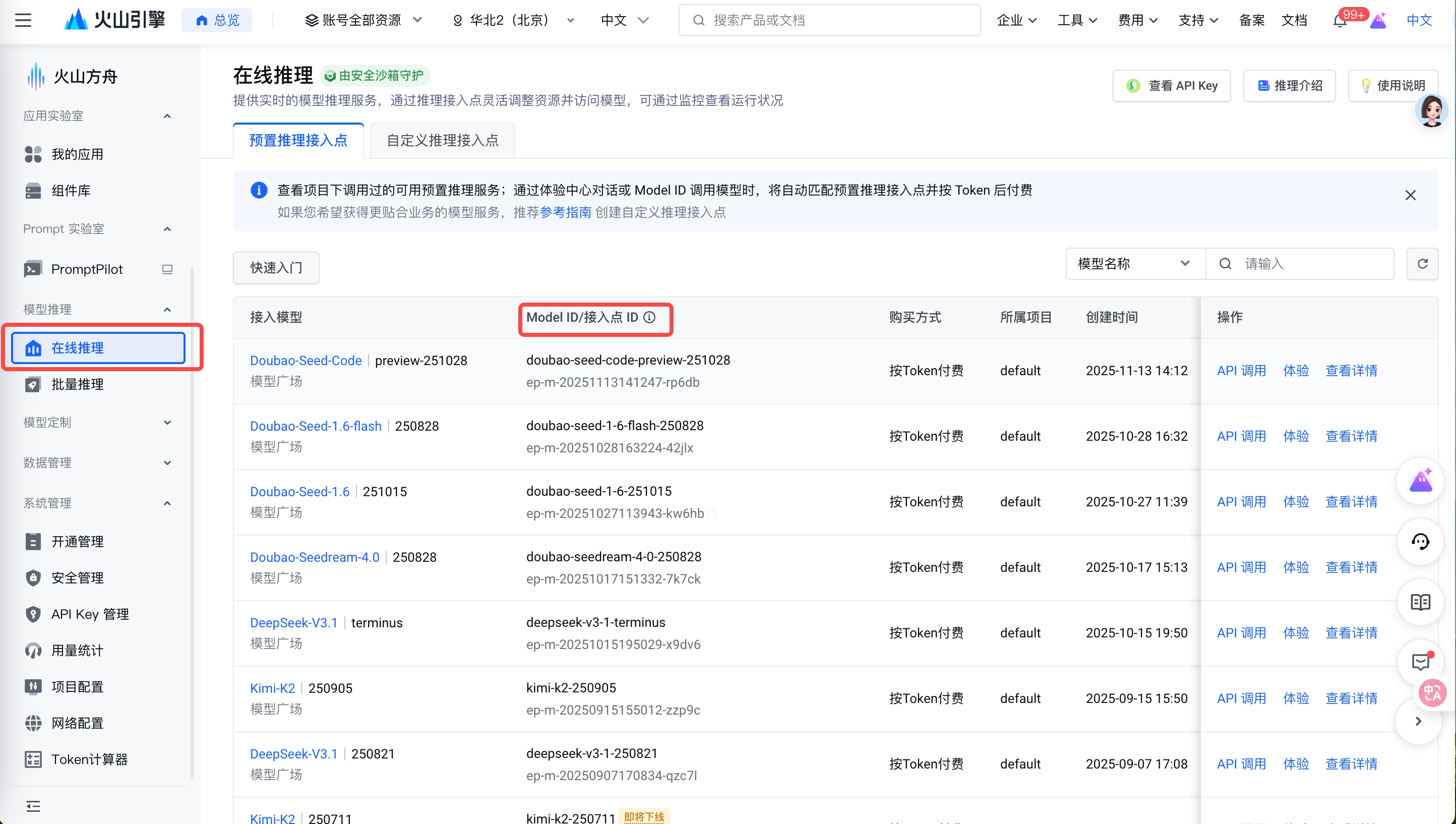Image resolution: width=1456 pixels, height=824 pixels.
Task: Open the hamburger navigation menu
Action: pyautogui.click(x=23, y=20)
